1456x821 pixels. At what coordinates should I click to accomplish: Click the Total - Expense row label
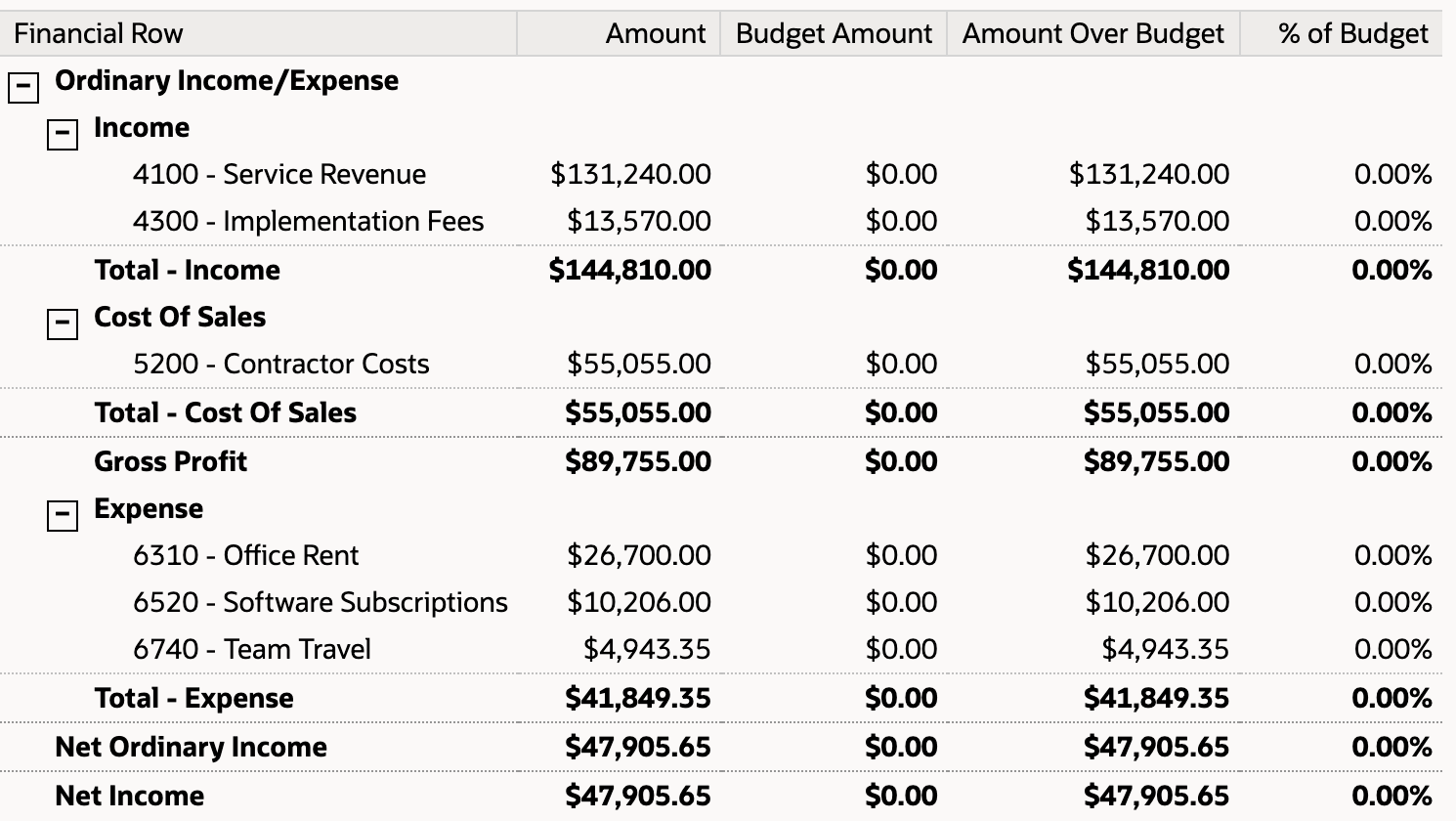click(x=194, y=698)
